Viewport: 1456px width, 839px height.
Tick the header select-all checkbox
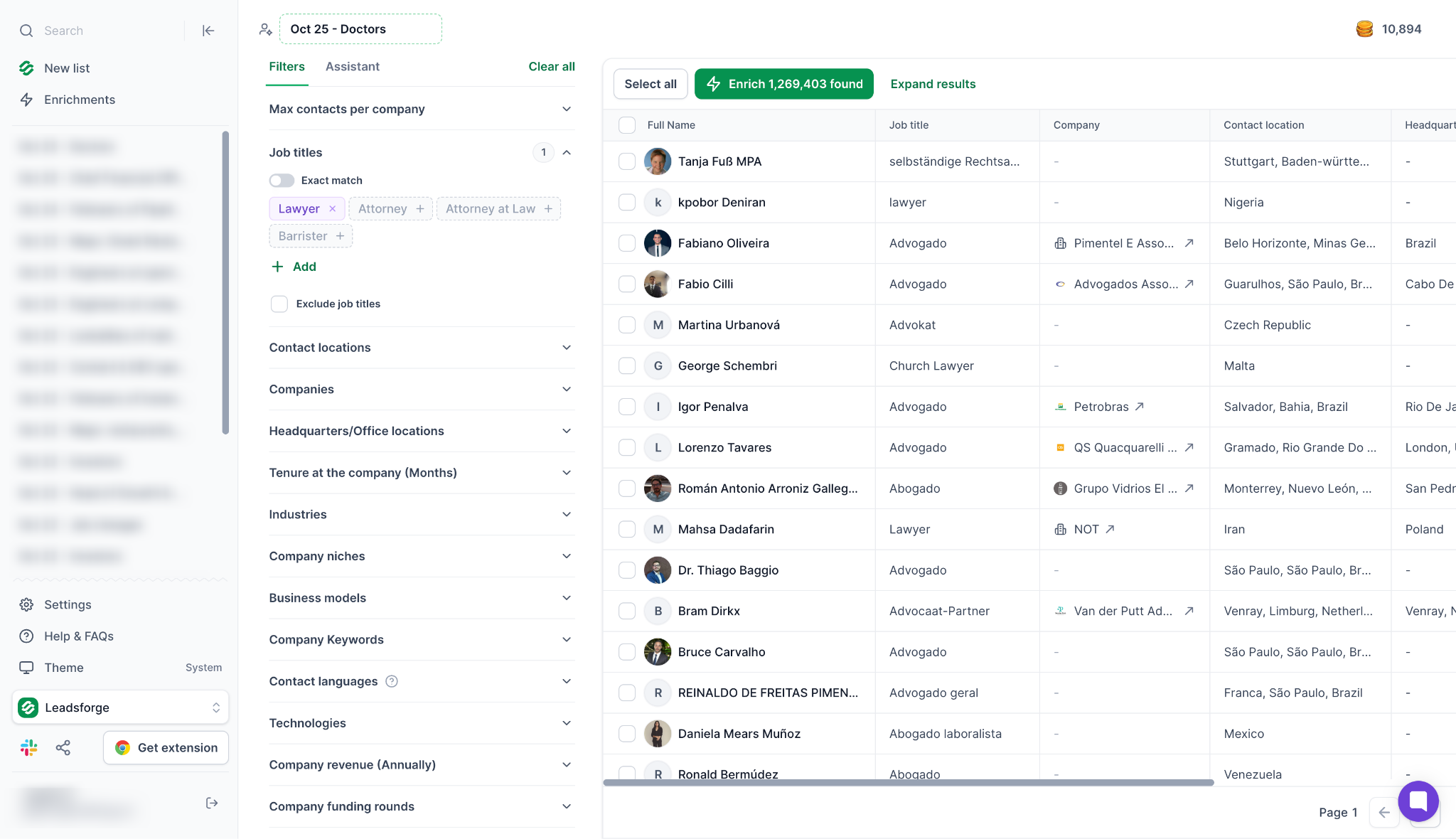click(627, 125)
